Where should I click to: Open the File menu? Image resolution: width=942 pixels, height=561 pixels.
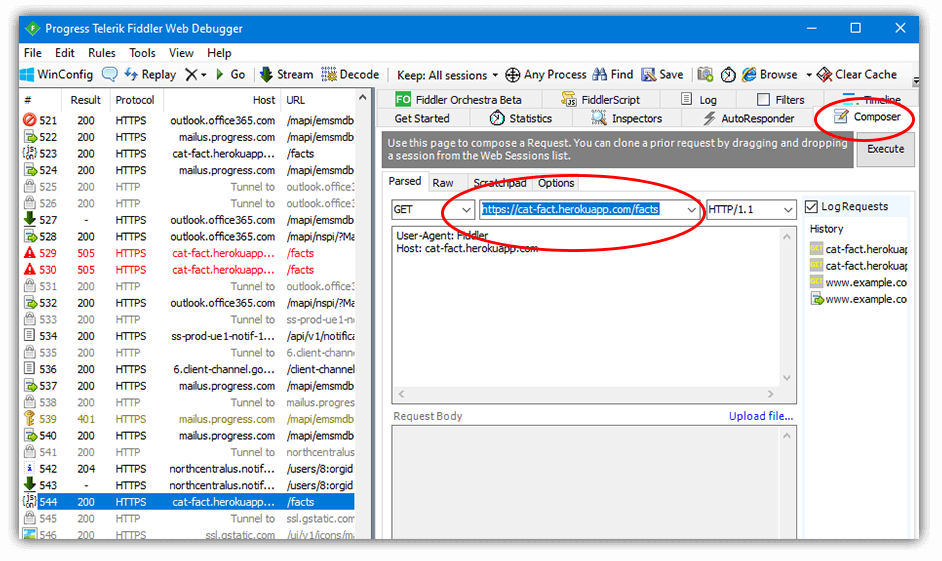pos(32,53)
